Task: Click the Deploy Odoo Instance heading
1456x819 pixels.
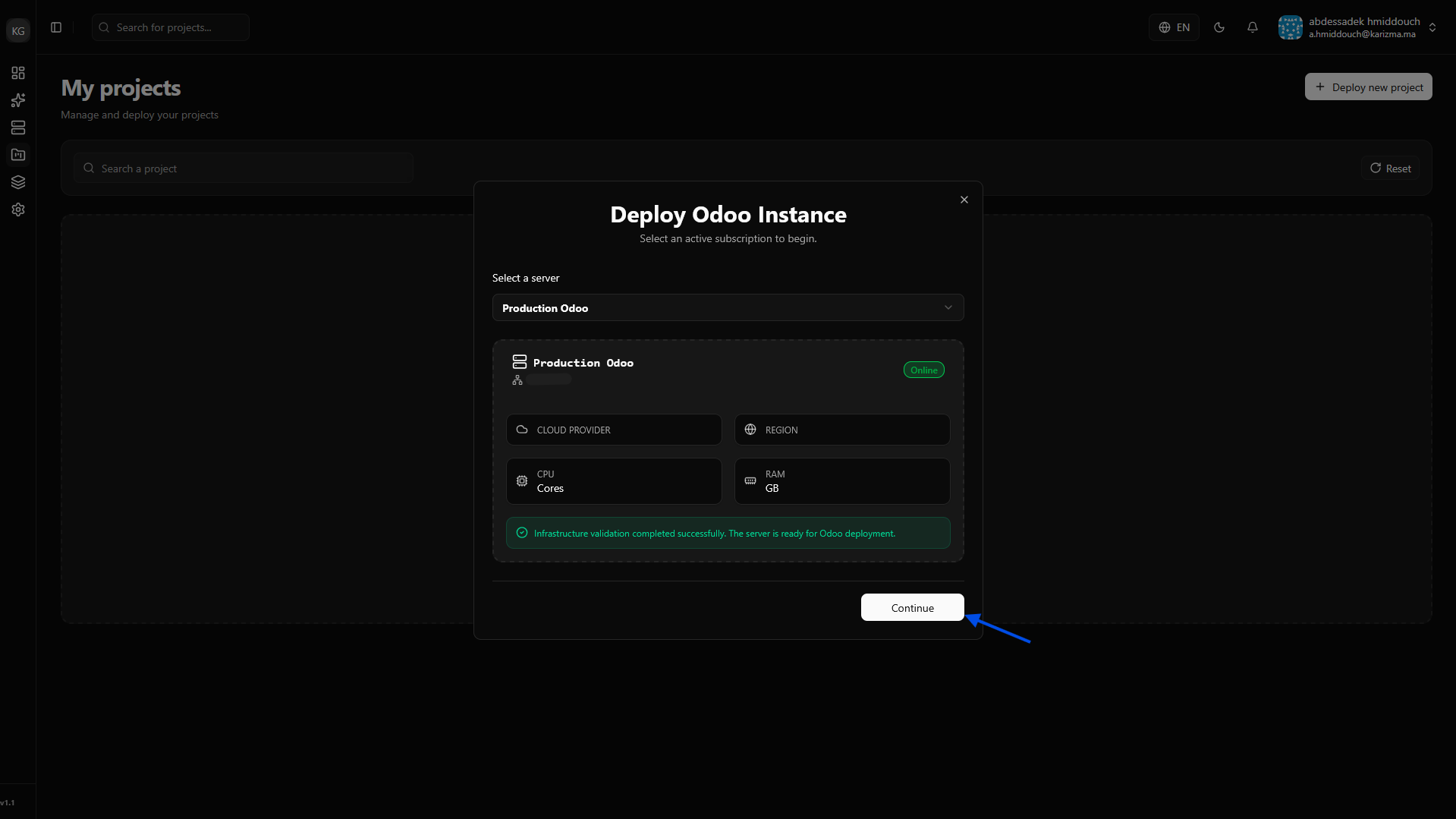Action: 728,215
